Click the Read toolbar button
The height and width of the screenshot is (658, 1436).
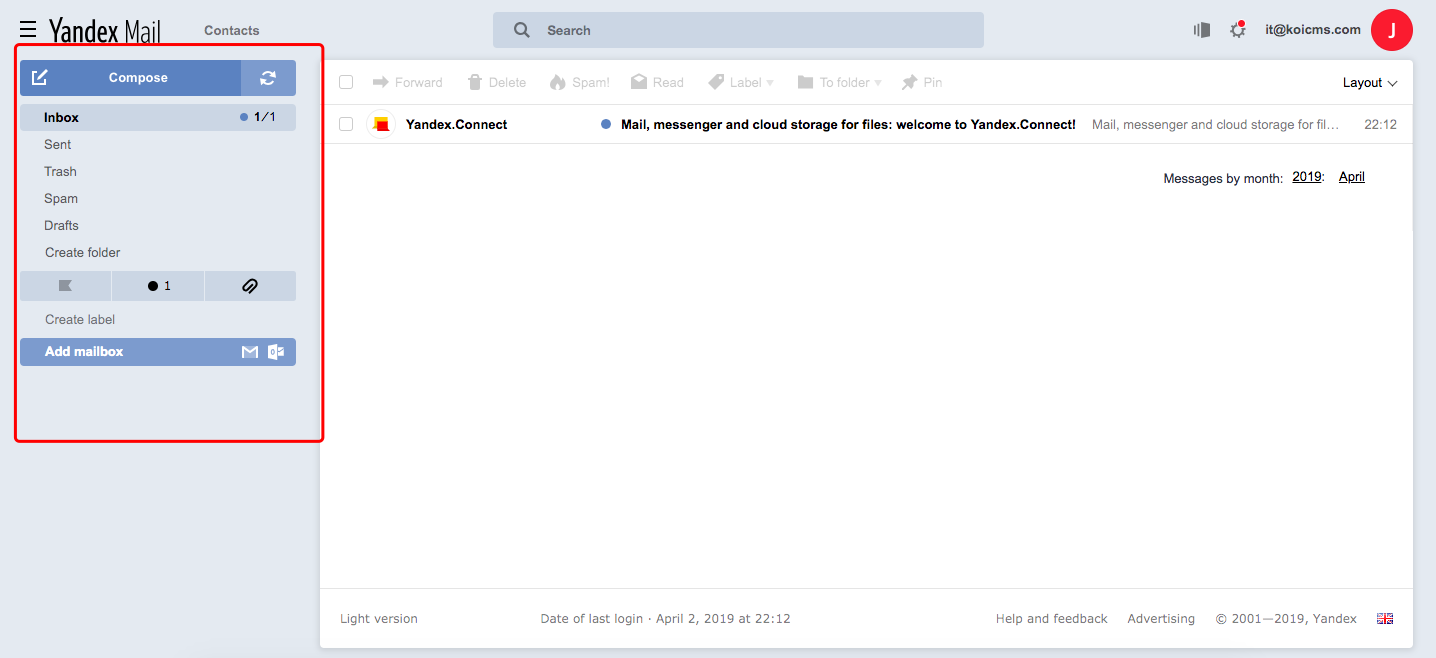pyautogui.click(x=657, y=82)
